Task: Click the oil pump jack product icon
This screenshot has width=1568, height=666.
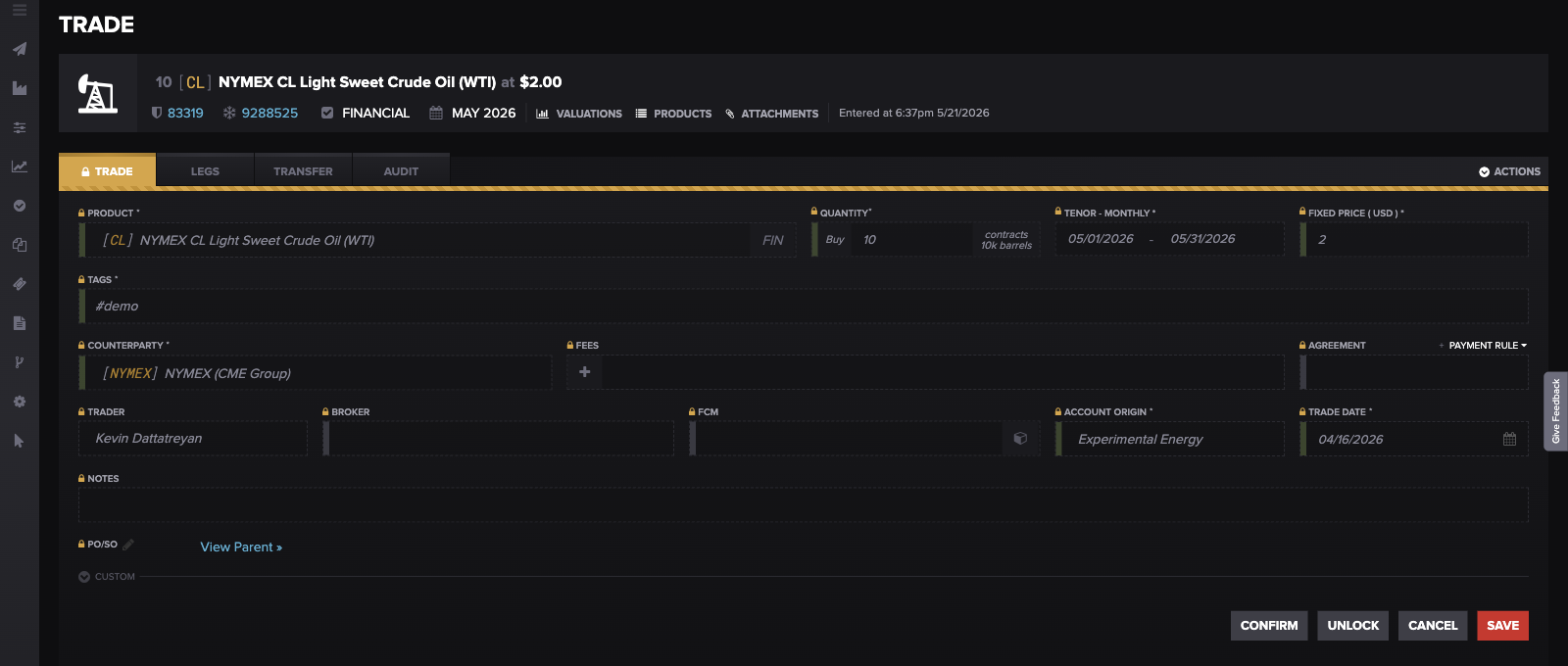Action: click(x=97, y=93)
